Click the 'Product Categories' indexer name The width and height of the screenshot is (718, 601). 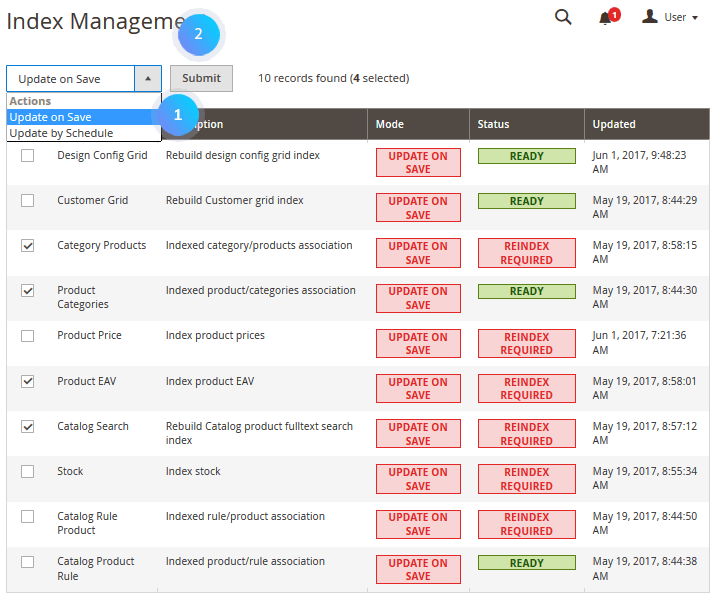click(83, 297)
